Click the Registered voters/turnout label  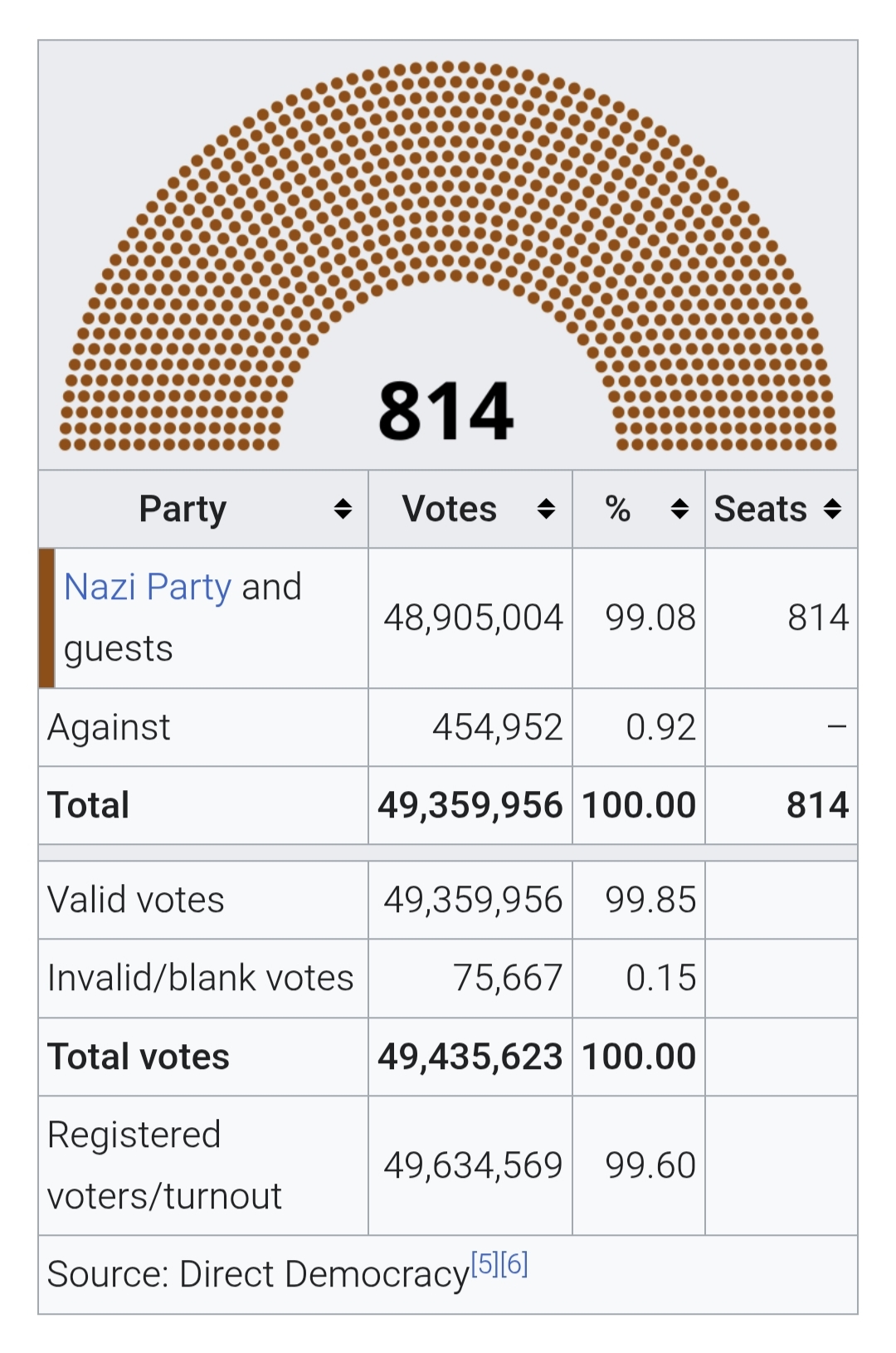tap(164, 1165)
